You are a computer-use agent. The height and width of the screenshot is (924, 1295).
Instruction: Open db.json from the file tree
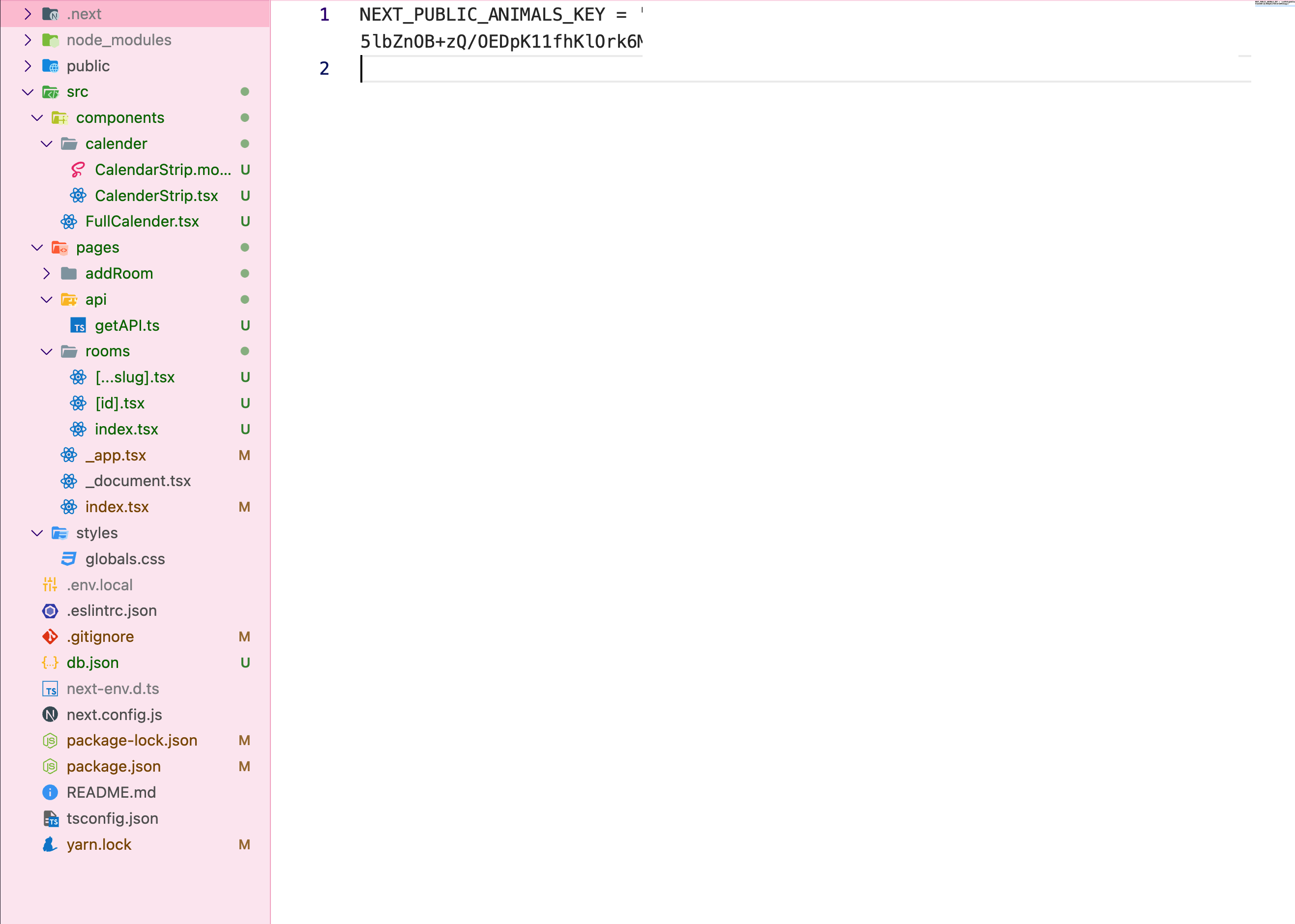93,663
